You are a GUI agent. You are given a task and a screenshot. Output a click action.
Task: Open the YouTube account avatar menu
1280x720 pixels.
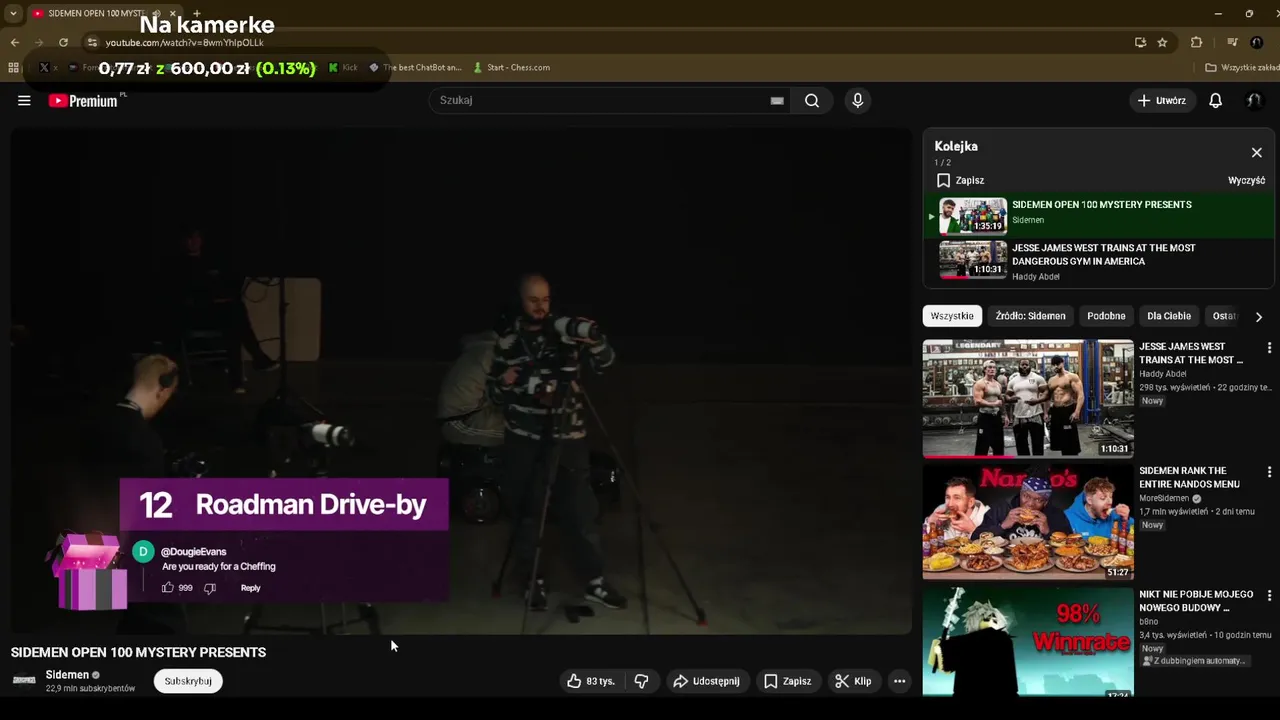(x=1254, y=100)
